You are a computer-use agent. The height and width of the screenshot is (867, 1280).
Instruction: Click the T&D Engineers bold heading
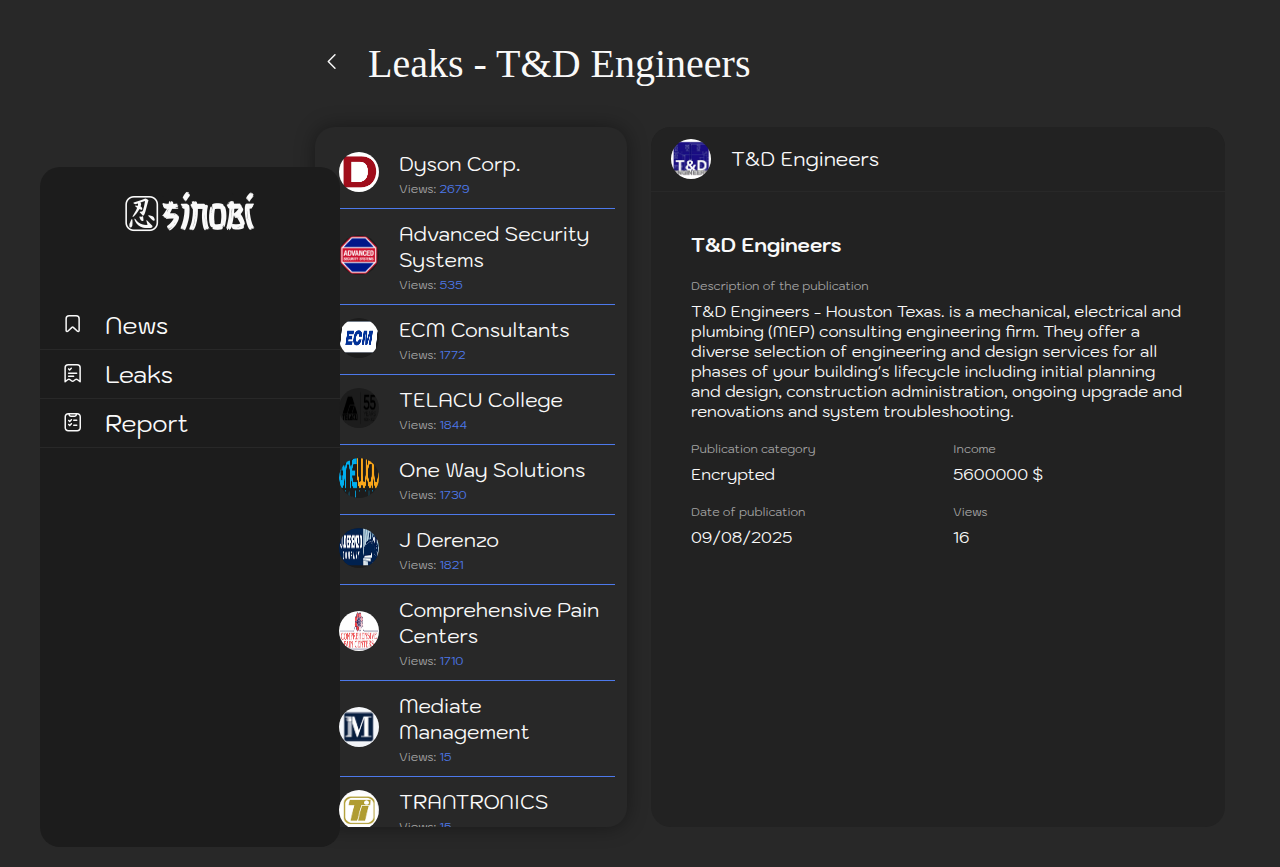pyautogui.click(x=766, y=246)
